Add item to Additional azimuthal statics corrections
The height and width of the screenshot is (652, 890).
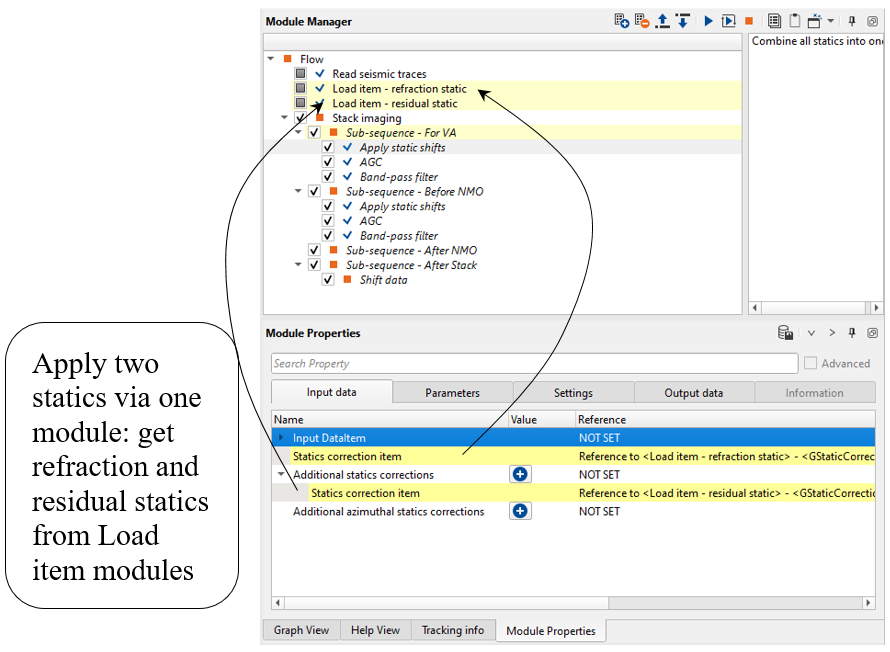tap(520, 511)
